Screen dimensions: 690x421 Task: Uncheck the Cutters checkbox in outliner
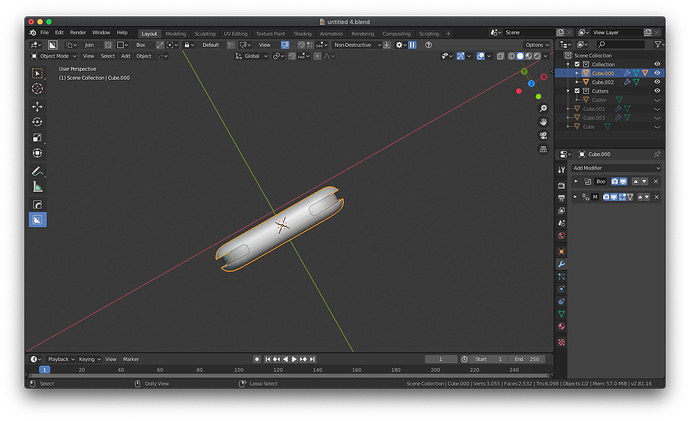pos(577,91)
